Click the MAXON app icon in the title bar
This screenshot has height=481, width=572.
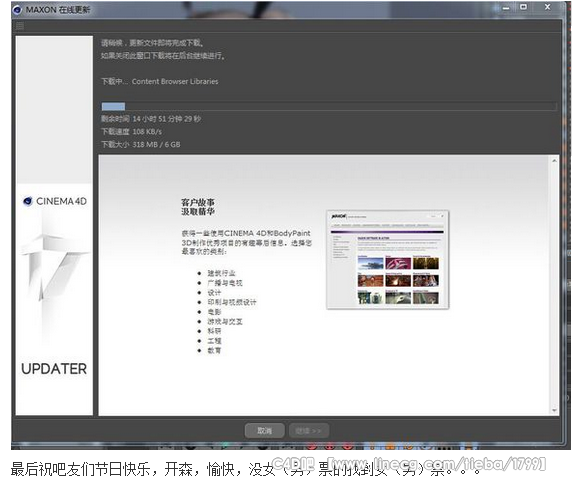(17, 9)
